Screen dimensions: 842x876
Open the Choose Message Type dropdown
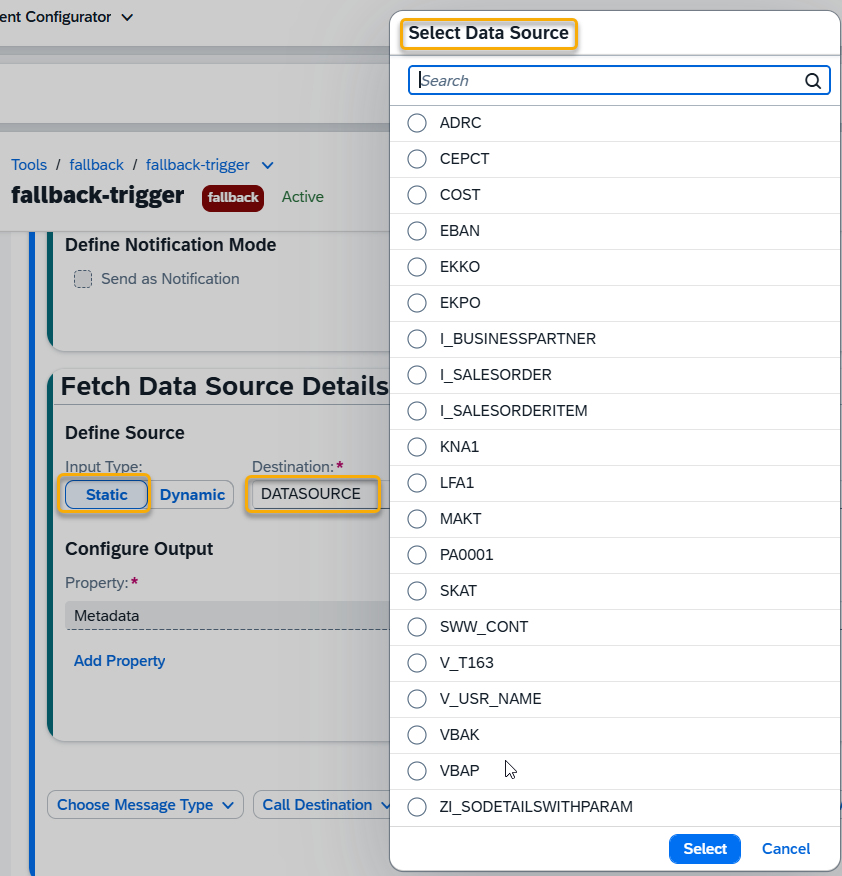click(x=146, y=805)
